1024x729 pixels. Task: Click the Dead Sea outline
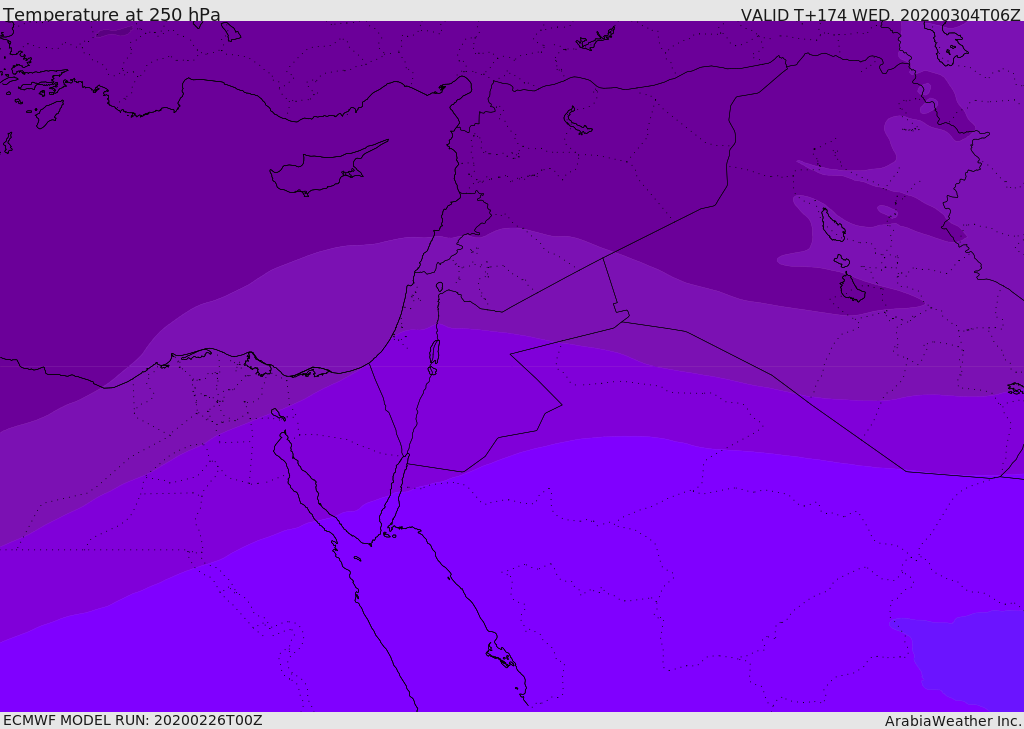[x=434, y=353]
